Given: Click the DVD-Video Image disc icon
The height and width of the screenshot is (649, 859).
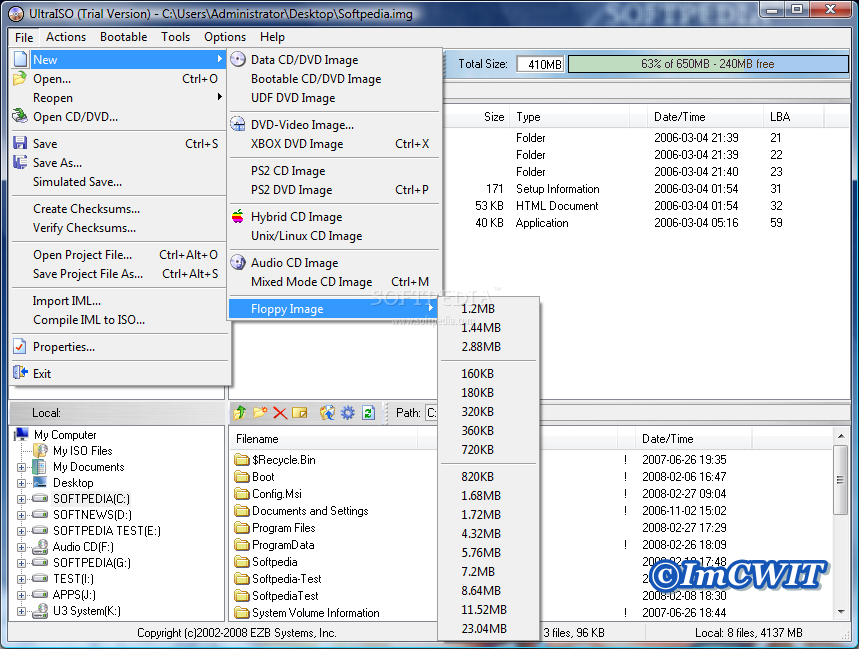Looking at the screenshot, I should [x=238, y=124].
